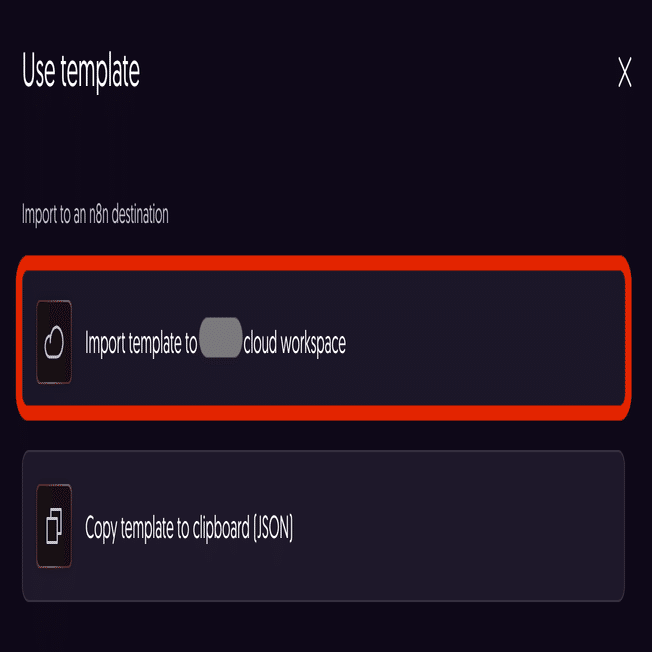Close the Use template dialog
Screen dimensions: 652x652
(625, 73)
